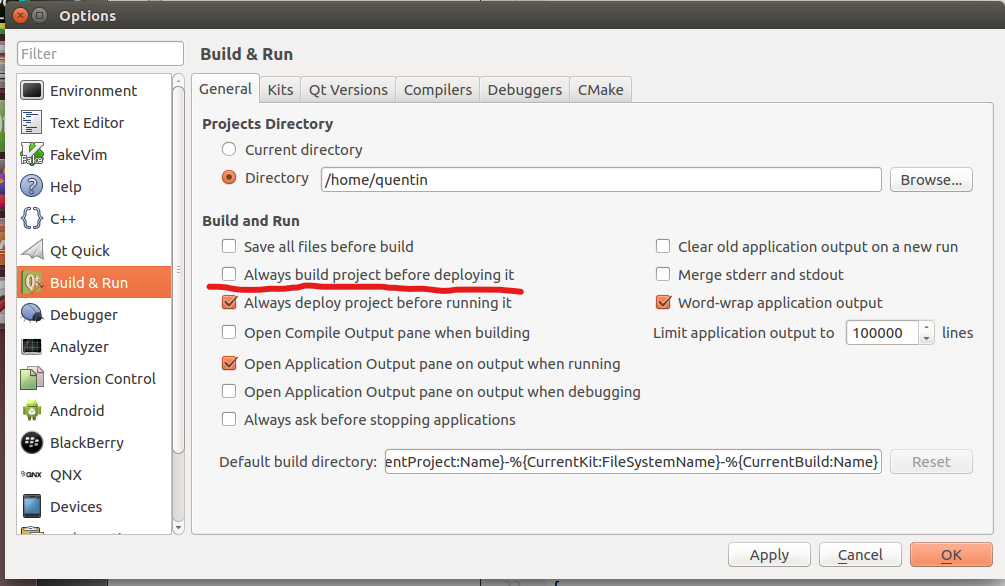This screenshot has width=1005, height=586.
Task: Open the Debugger bug icon
Action: [x=31, y=314]
